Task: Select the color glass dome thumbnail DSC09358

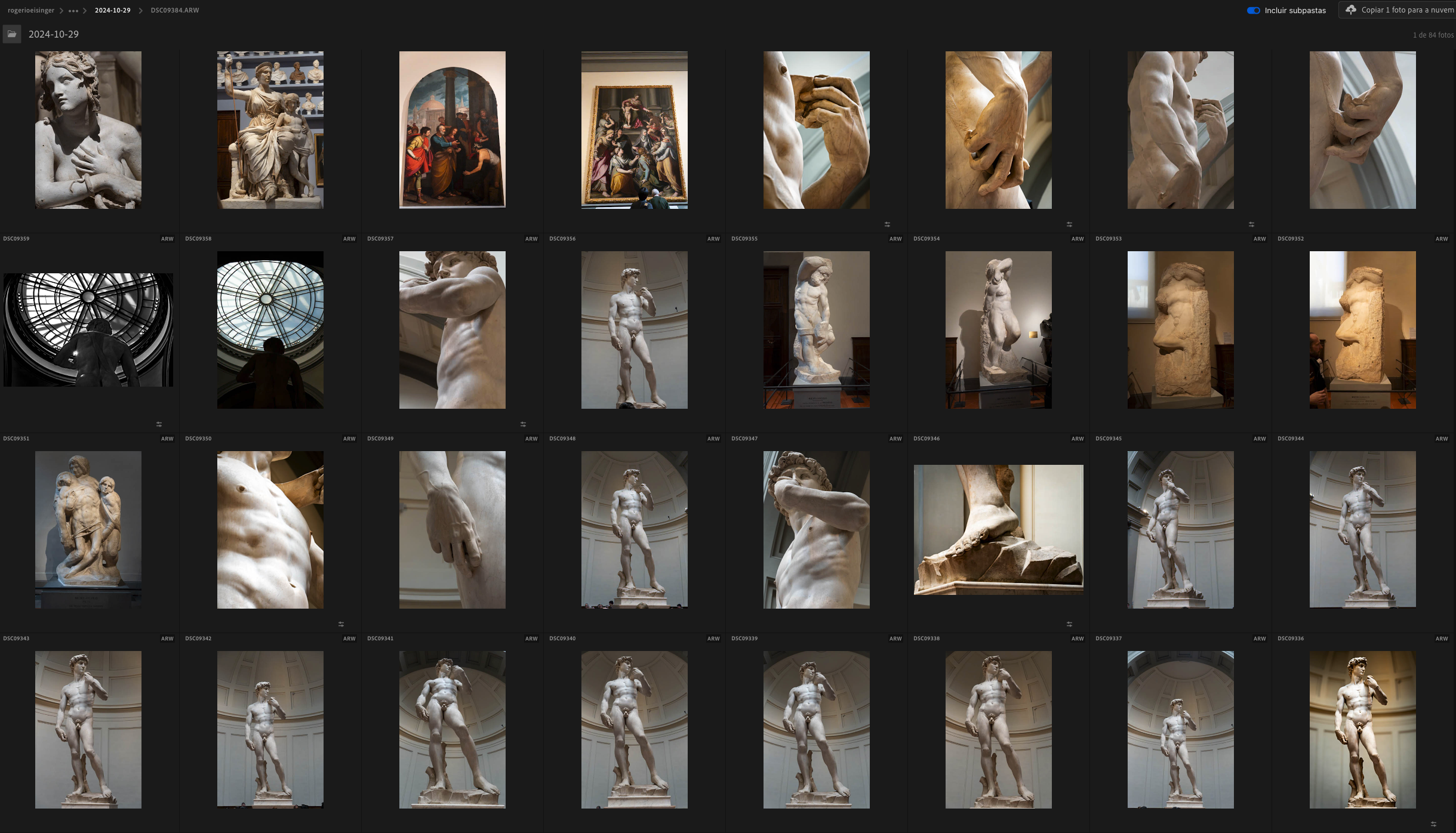Action: 270,330
